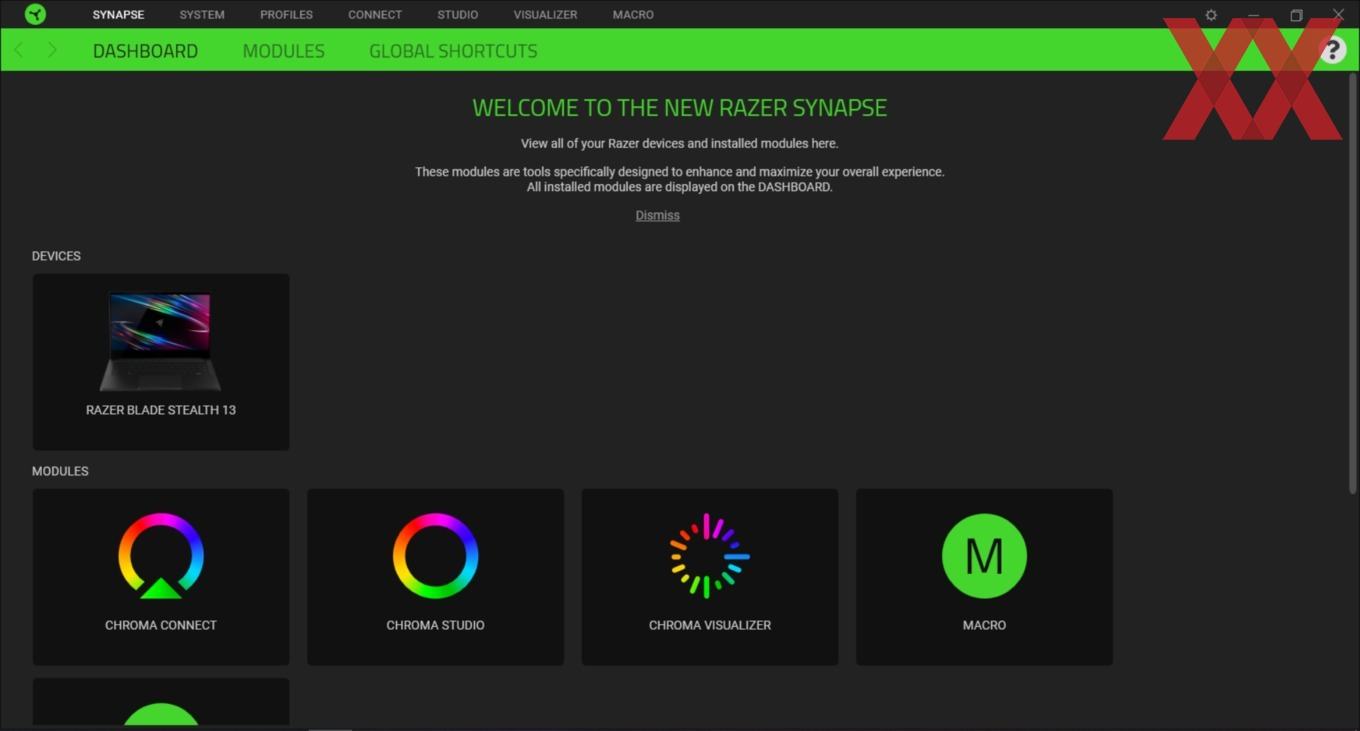Click the Razer logo icon

tap(35, 14)
